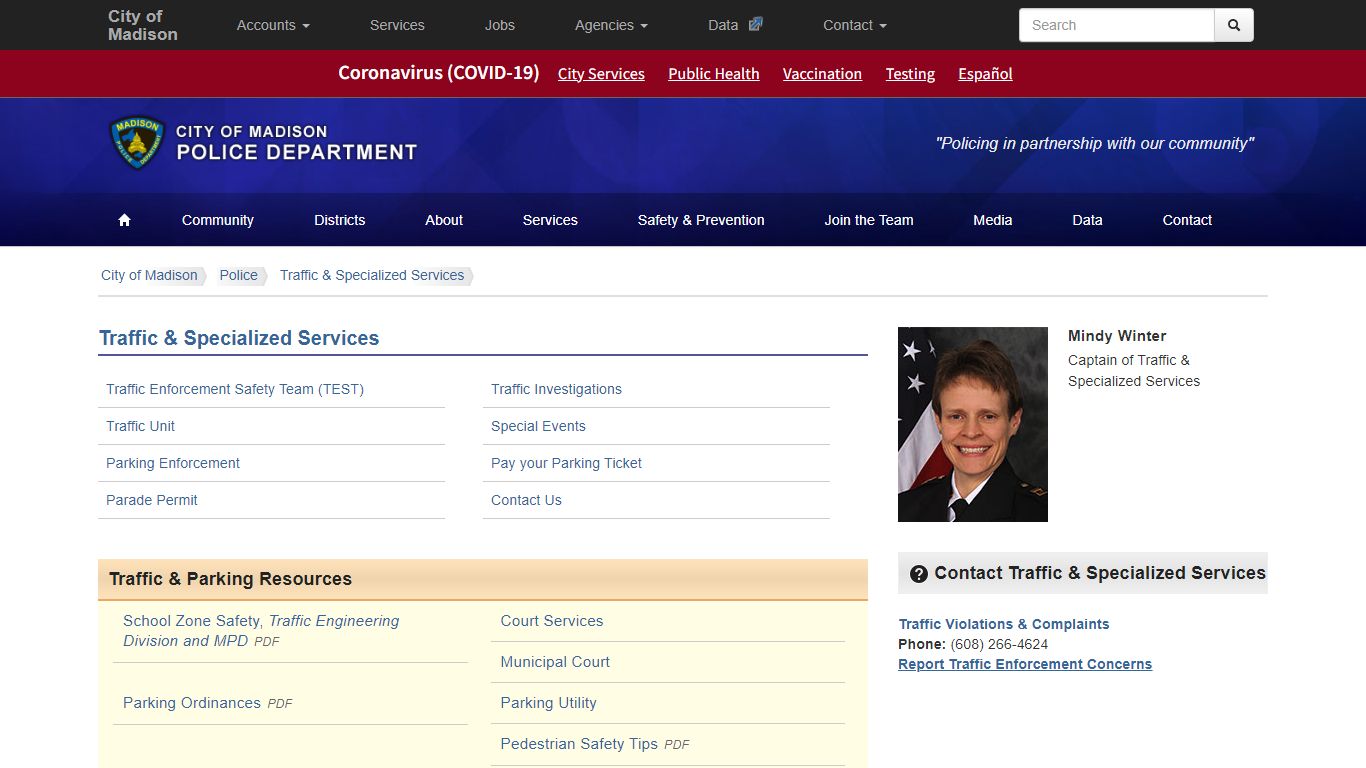Click phone number (608) 266-4624

[x=999, y=644]
